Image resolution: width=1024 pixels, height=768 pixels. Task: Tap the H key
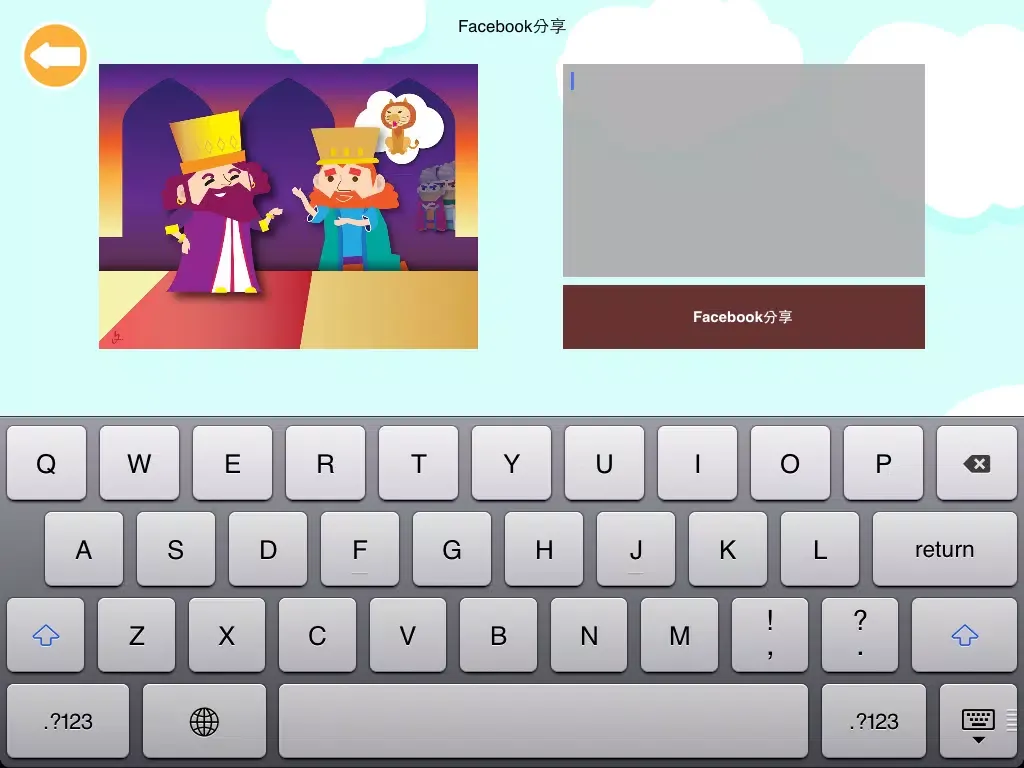click(x=544, y=549)
